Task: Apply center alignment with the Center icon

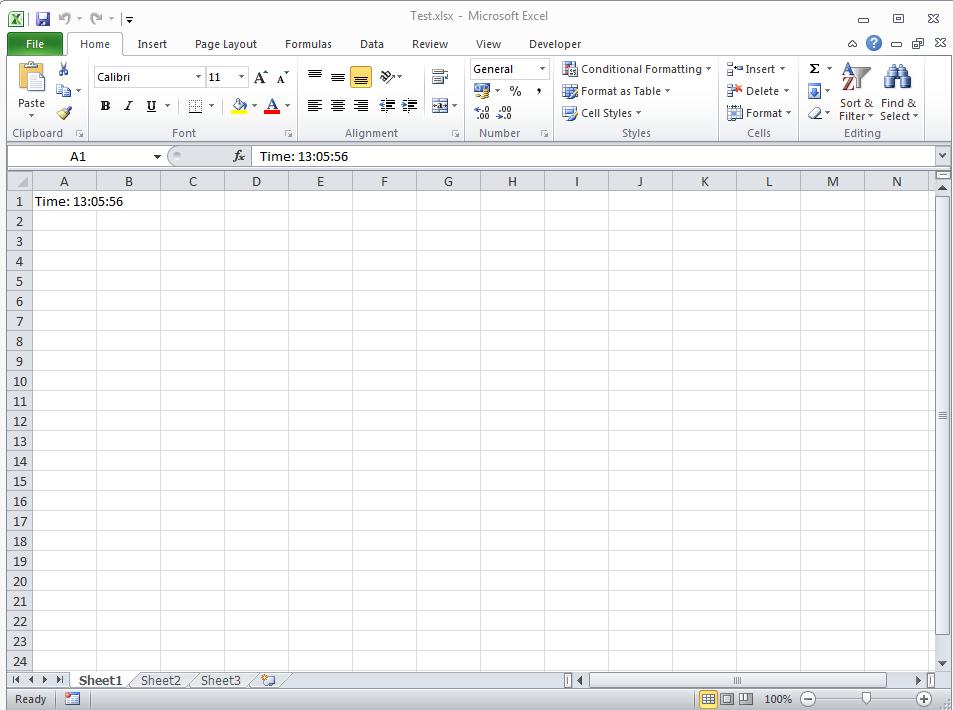Action: click(x=337, y=105)
